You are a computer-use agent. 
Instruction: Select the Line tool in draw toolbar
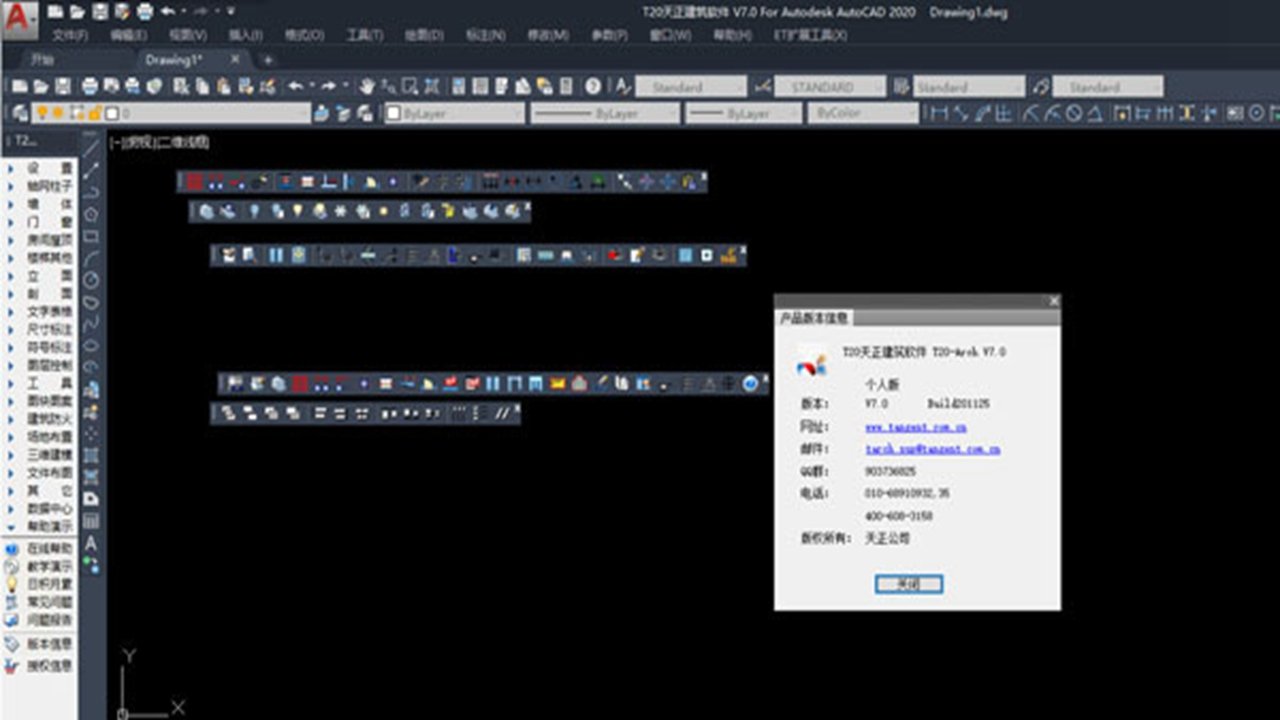tap(91, 148)
